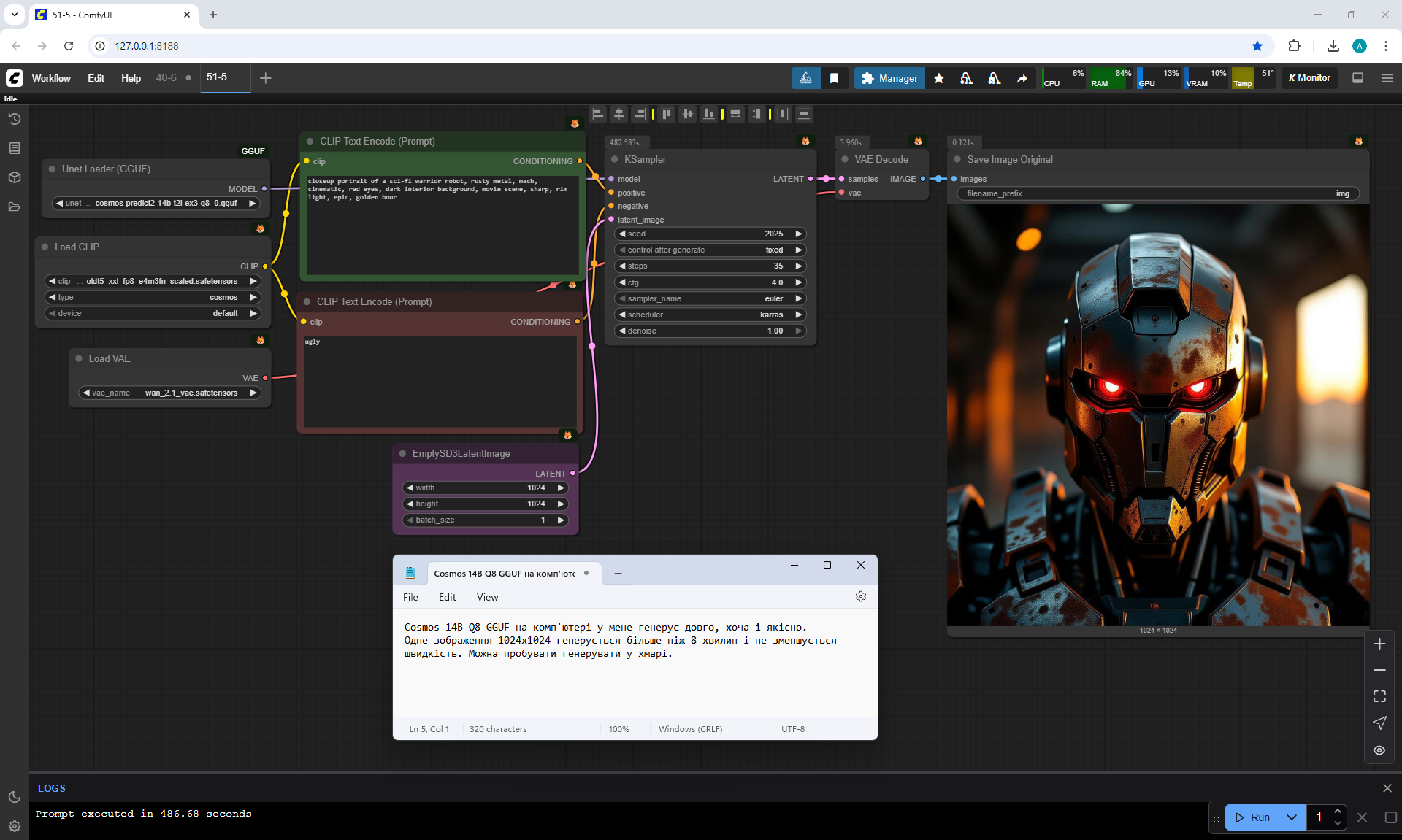Image resolution: width=1402 pixels, height=840 pixels.
Task: Click the share arrow icon in toolbar
Action: (1022, 78)
